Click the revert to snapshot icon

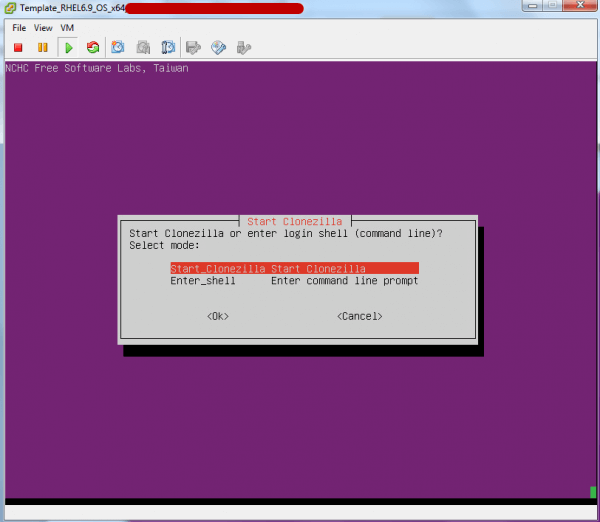143,47
